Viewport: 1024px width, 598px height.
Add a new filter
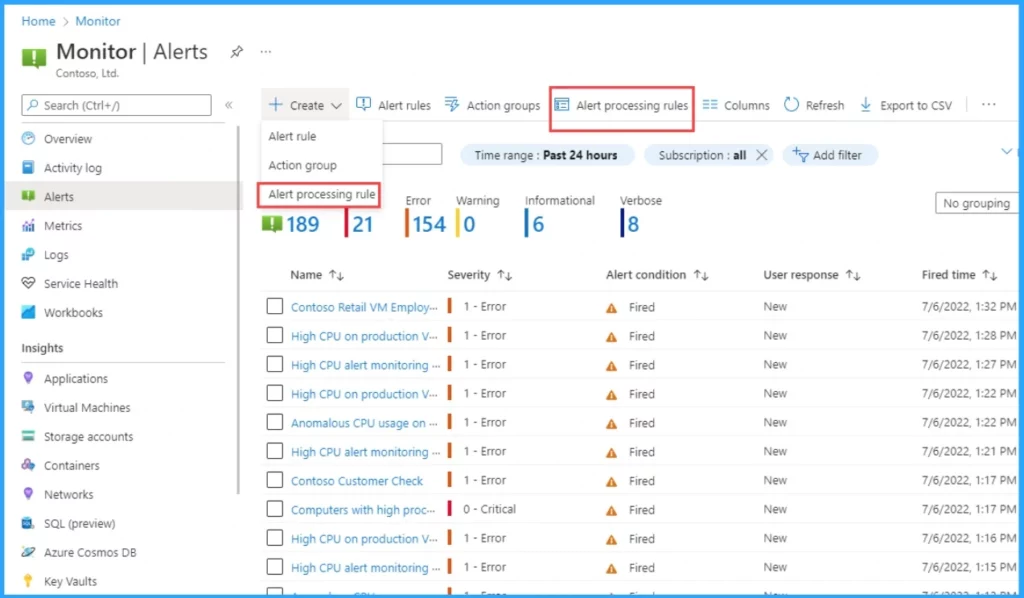[x=828, y=155]
